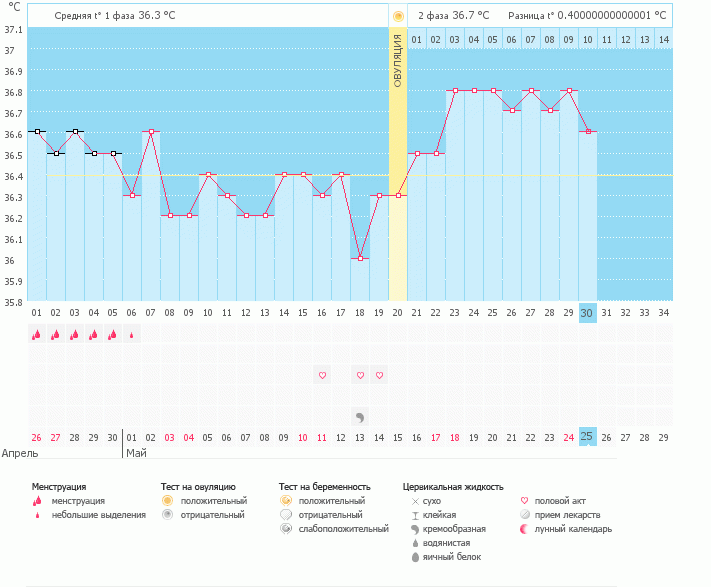Click the temperature point on day 07
Screen dimensions: 711x587
click(x=151, y=131)
